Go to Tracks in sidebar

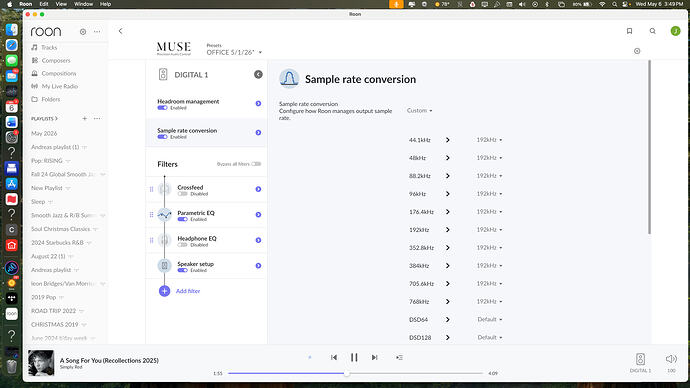click(49, 48)
